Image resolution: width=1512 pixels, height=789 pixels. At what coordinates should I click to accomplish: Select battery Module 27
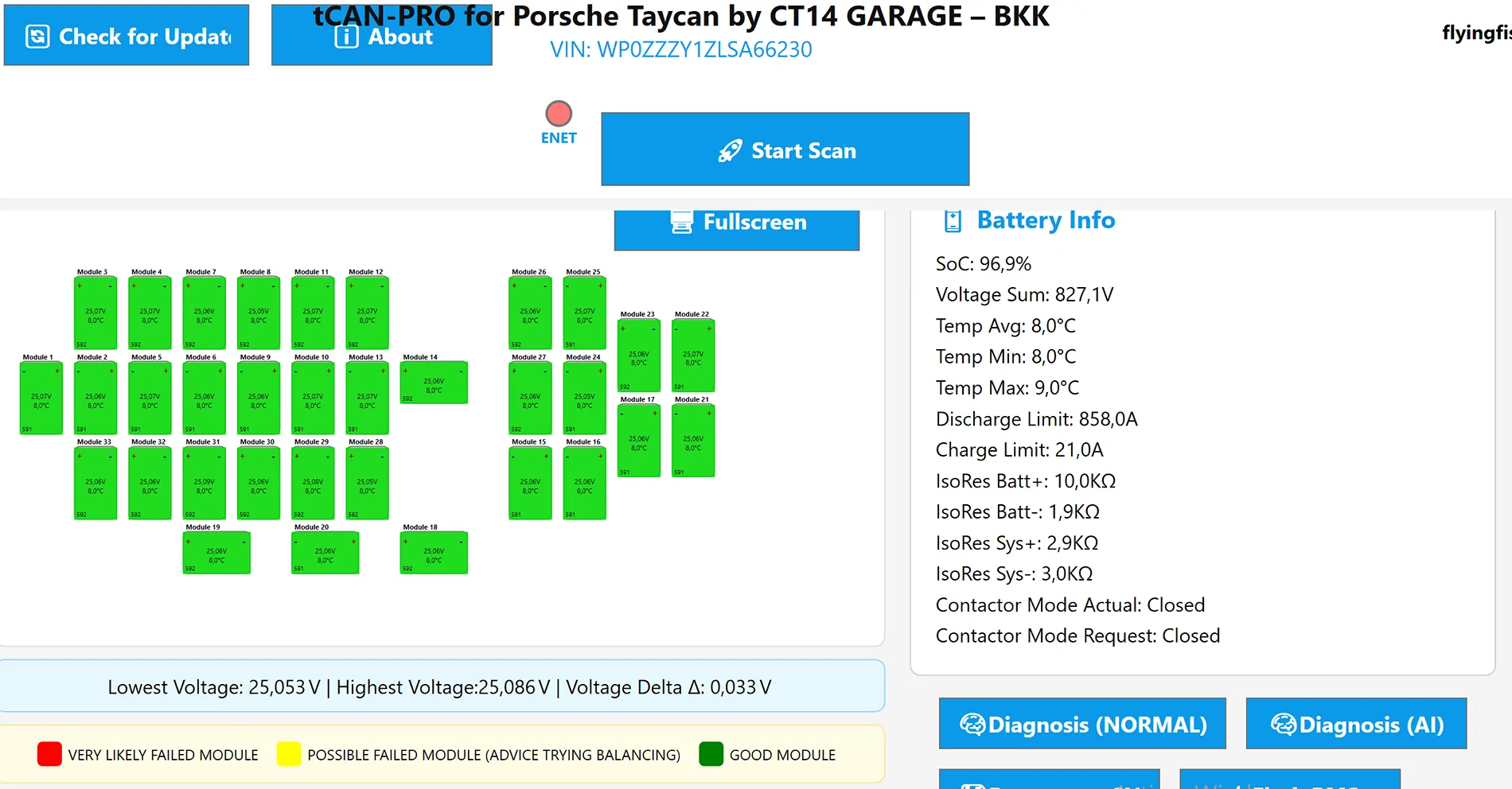click(530, 398)
